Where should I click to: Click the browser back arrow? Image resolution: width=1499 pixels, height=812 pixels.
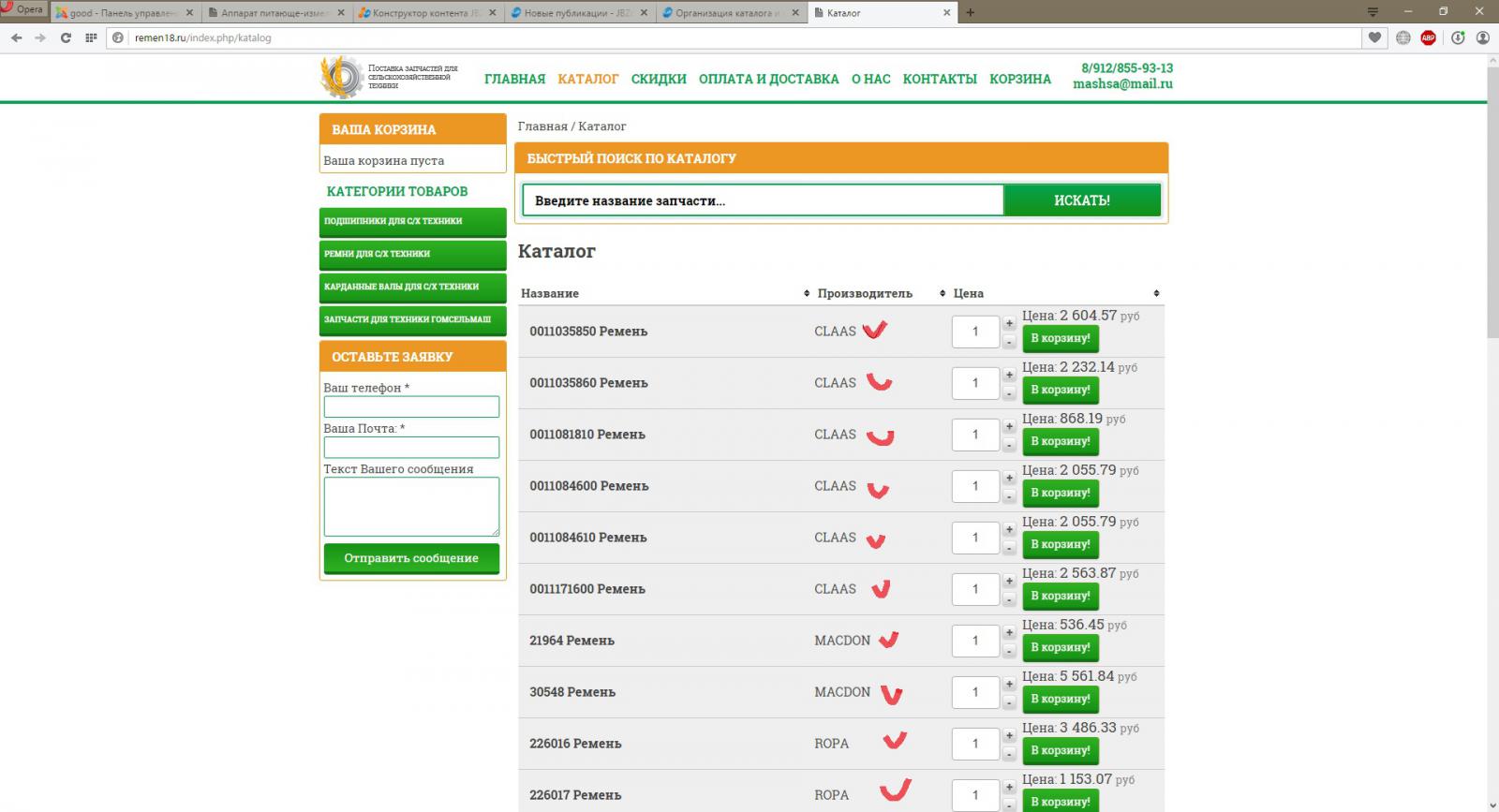pyautogui.click(x=16, y=37)
